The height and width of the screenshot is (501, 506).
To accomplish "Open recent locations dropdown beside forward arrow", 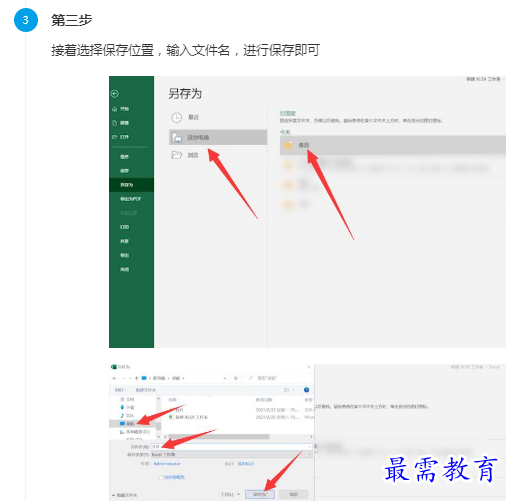I will [130, 378].
